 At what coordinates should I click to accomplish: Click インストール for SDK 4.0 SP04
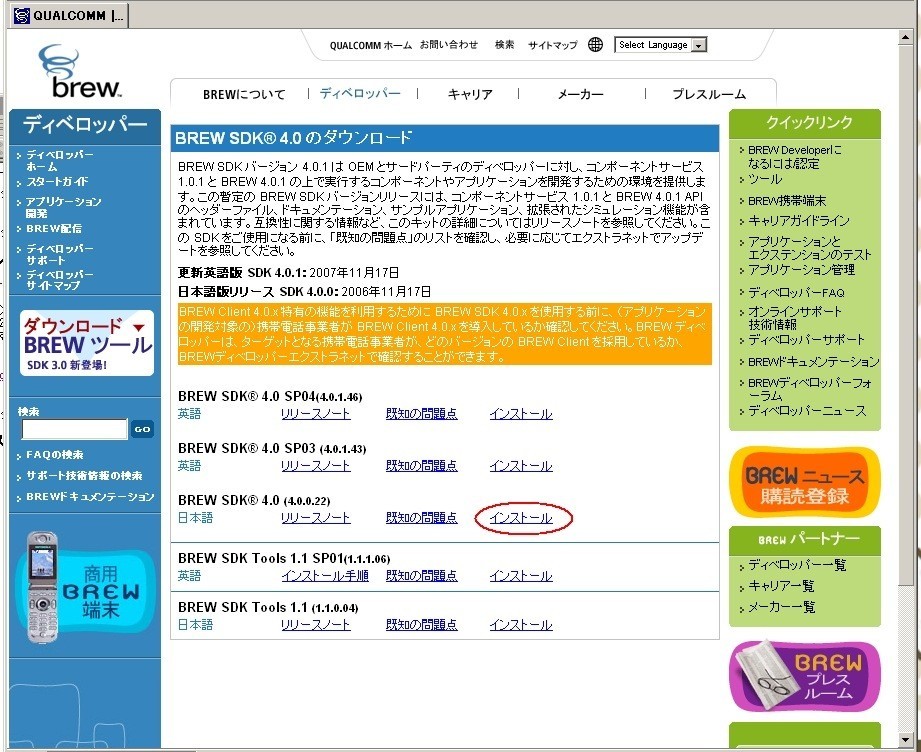(x=521, y=414)
